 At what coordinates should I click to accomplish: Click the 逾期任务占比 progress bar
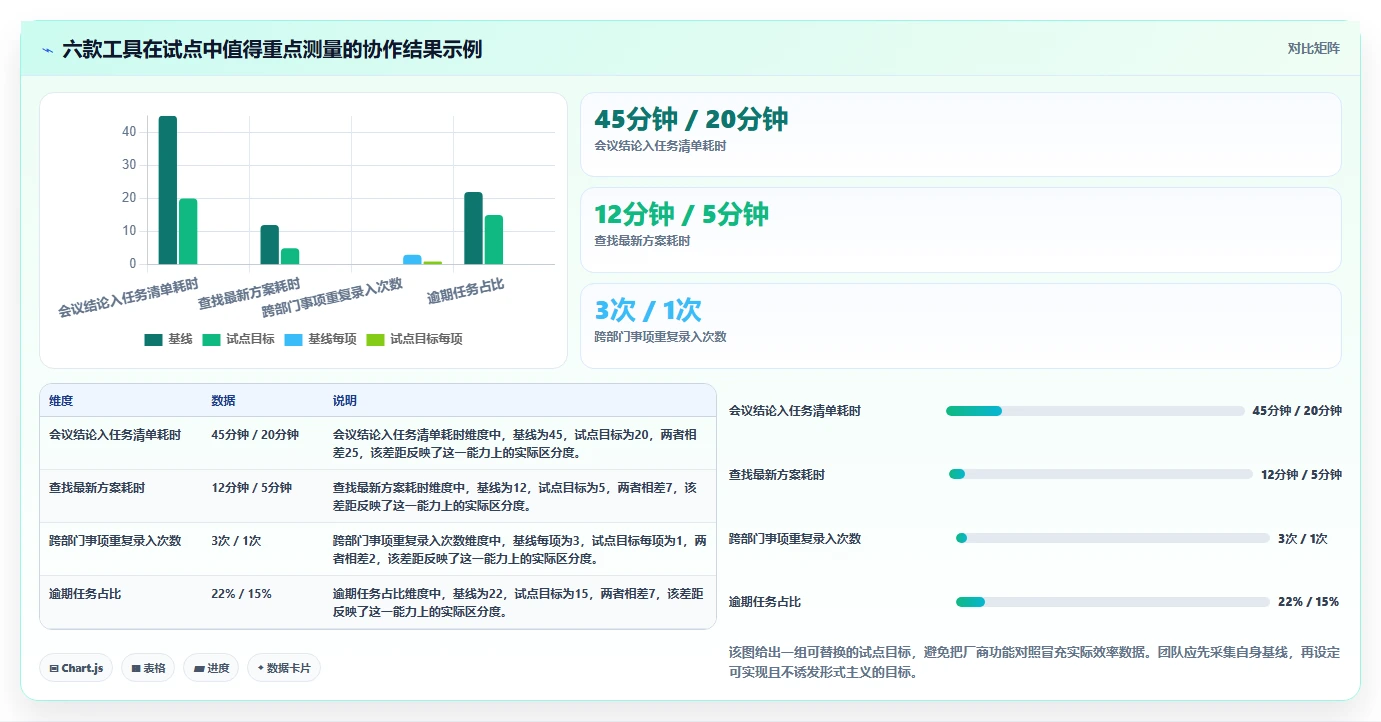(x=1113, y=602)
